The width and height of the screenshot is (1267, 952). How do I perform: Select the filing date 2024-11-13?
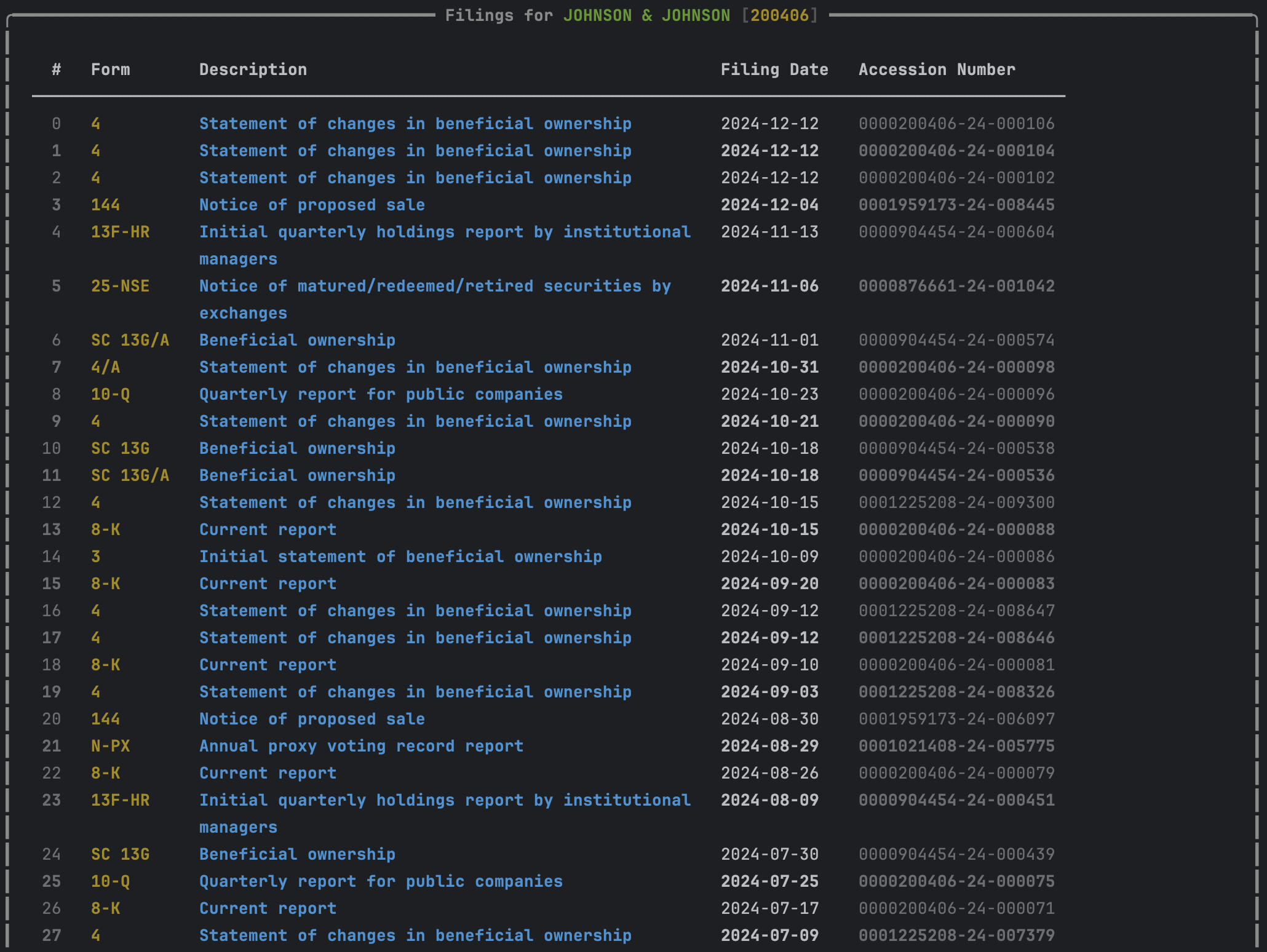pos(769,232)
